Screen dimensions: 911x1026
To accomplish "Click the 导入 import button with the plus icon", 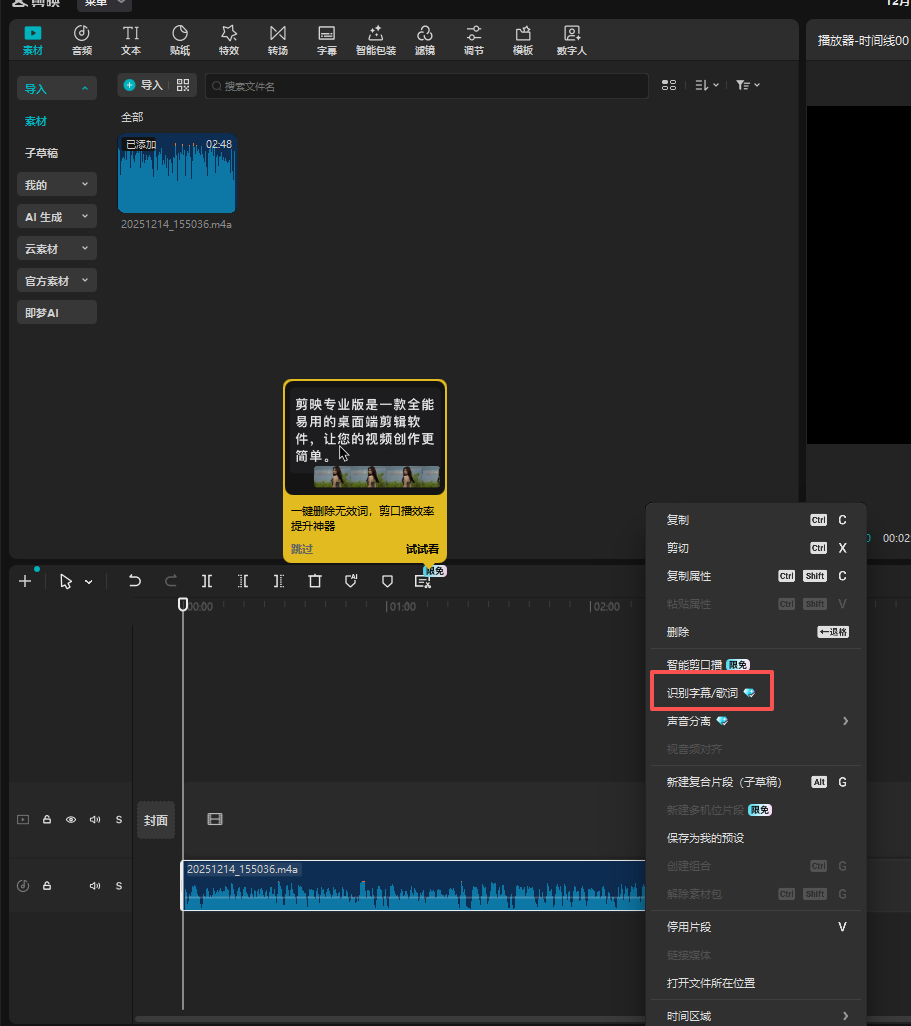I will (143, 85).
